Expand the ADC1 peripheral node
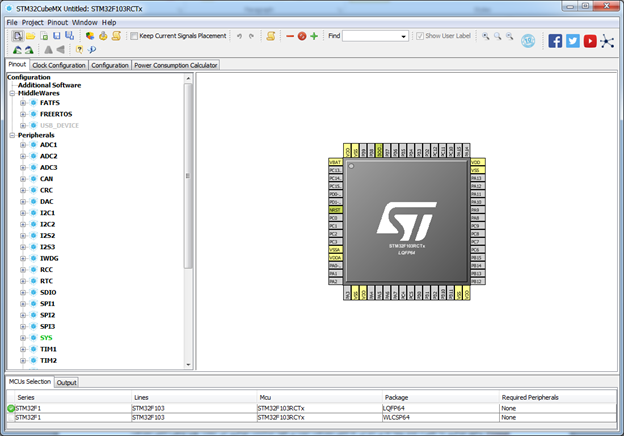The image size is (624, 436). (23, 145)
